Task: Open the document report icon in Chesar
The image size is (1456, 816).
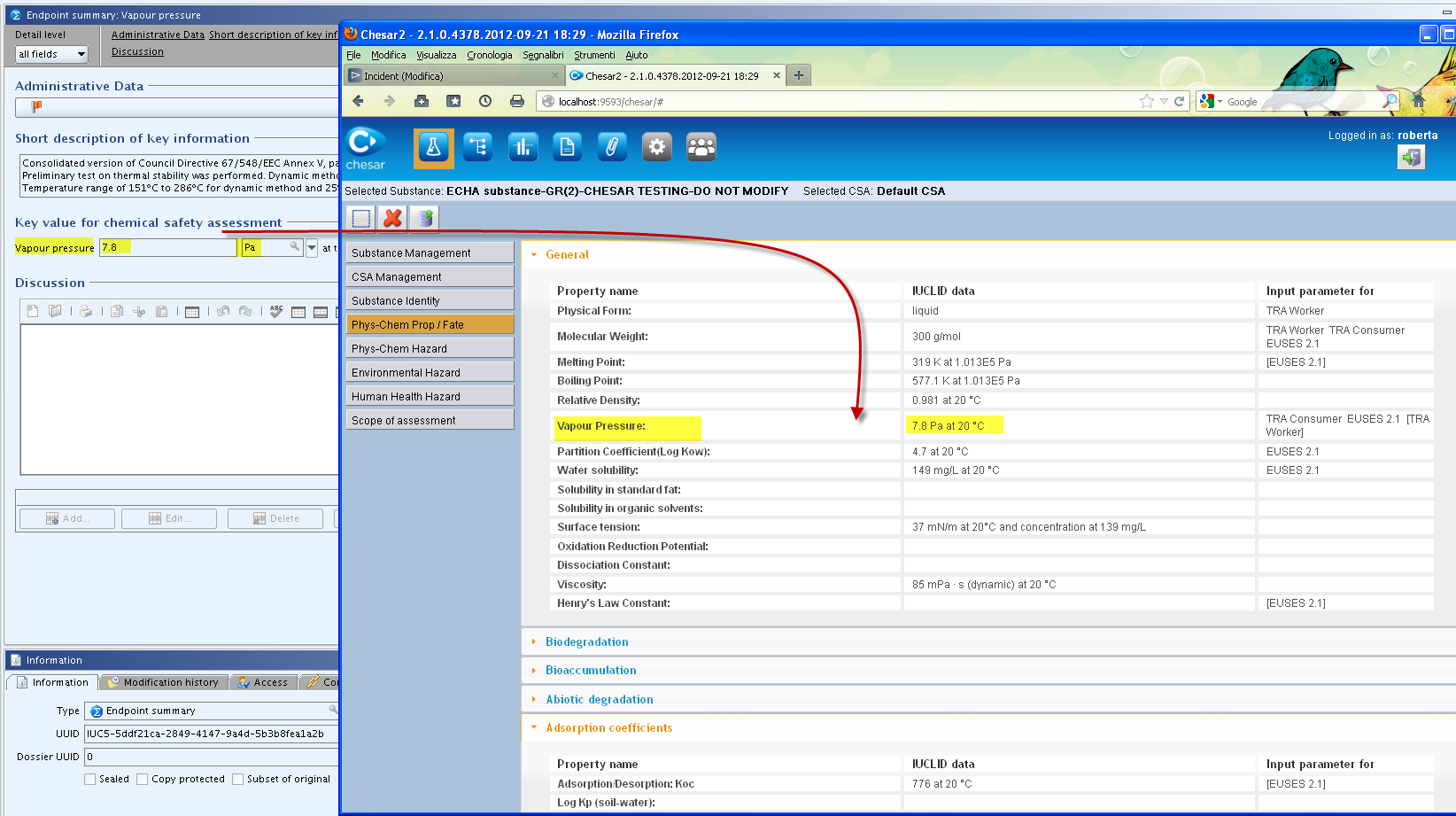Action: 567,147
